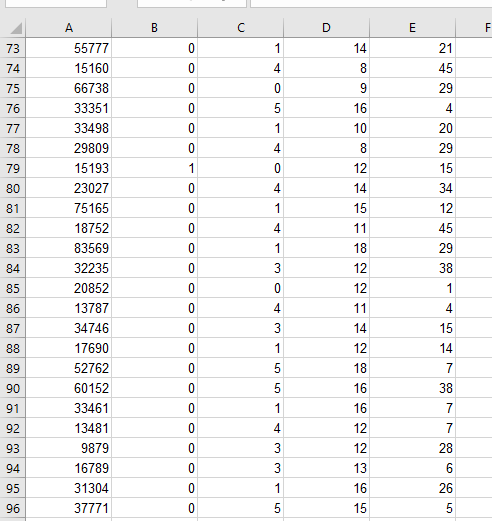Select row 90 header
The image size is (492, 521).
tap(13, 388)
